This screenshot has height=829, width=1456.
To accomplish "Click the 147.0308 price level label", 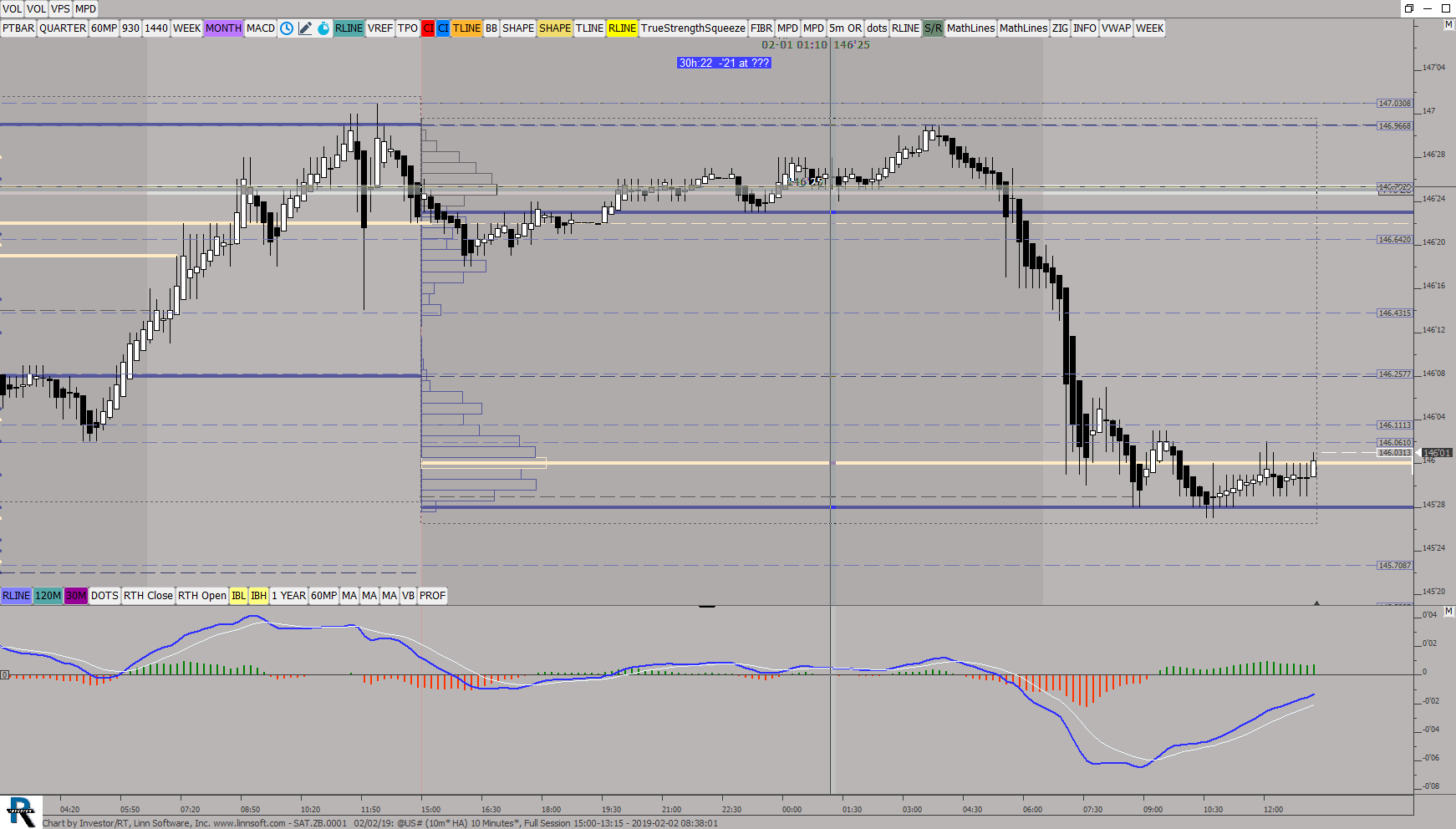I will (1395, 104).
